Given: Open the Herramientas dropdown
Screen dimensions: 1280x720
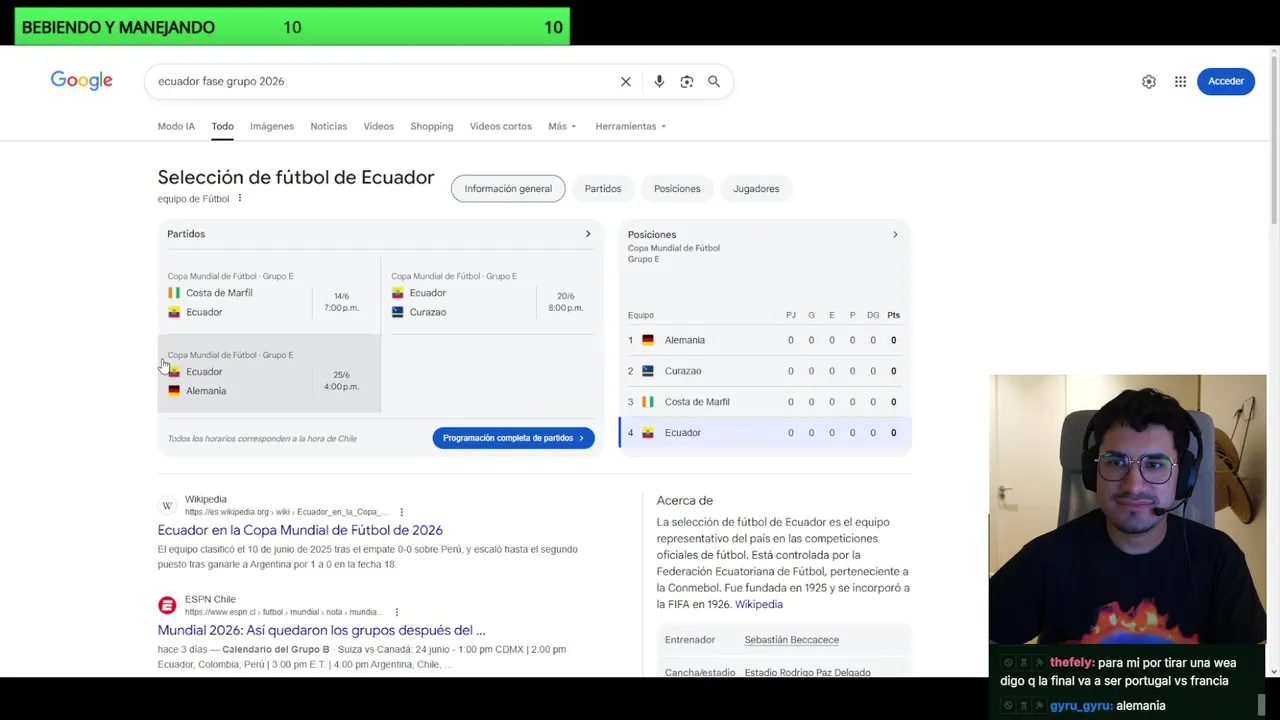Looking at the screenshot, I should coord(631,126).
